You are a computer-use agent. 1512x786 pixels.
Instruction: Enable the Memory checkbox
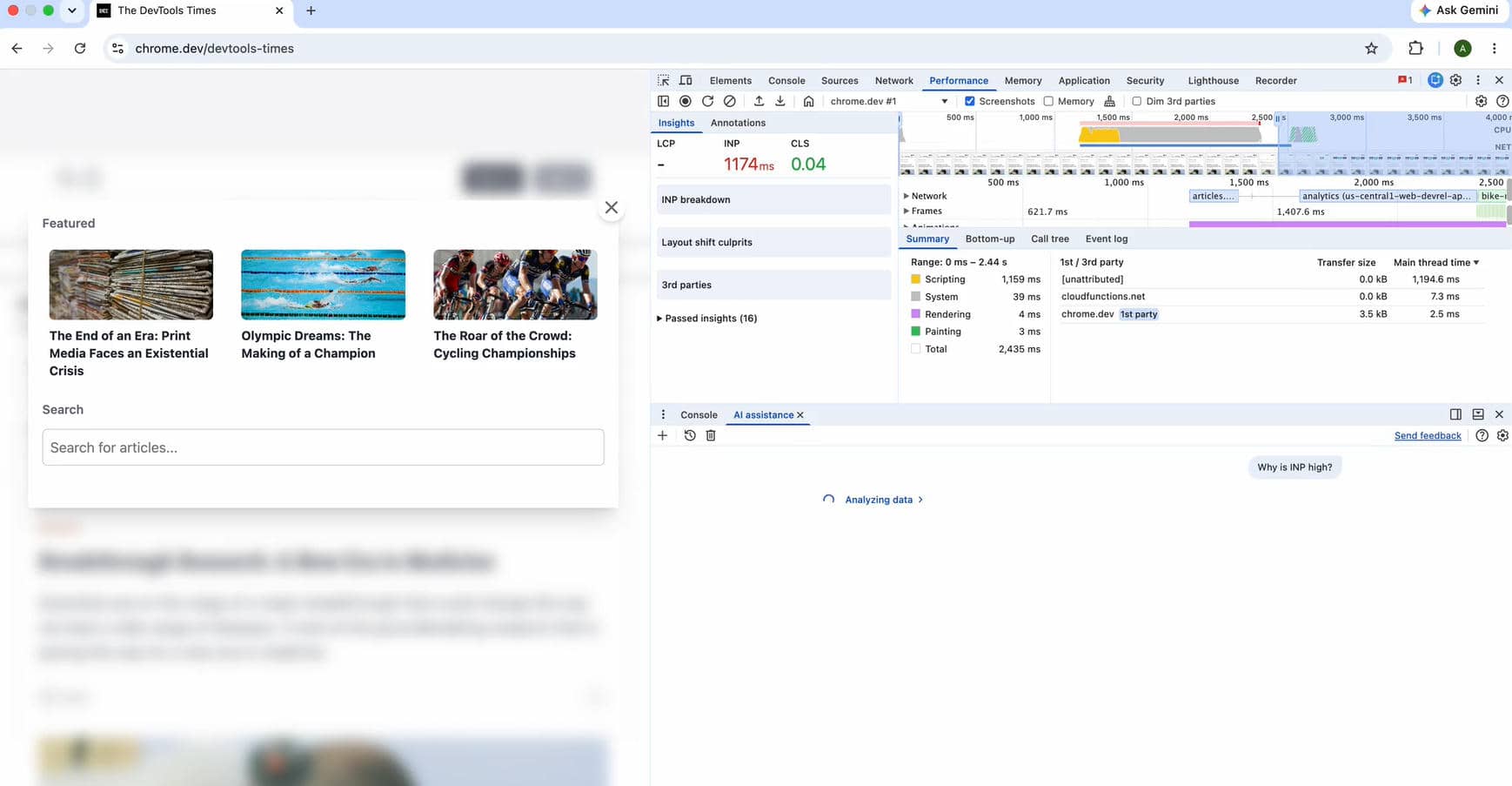[x=1048, y=101]
